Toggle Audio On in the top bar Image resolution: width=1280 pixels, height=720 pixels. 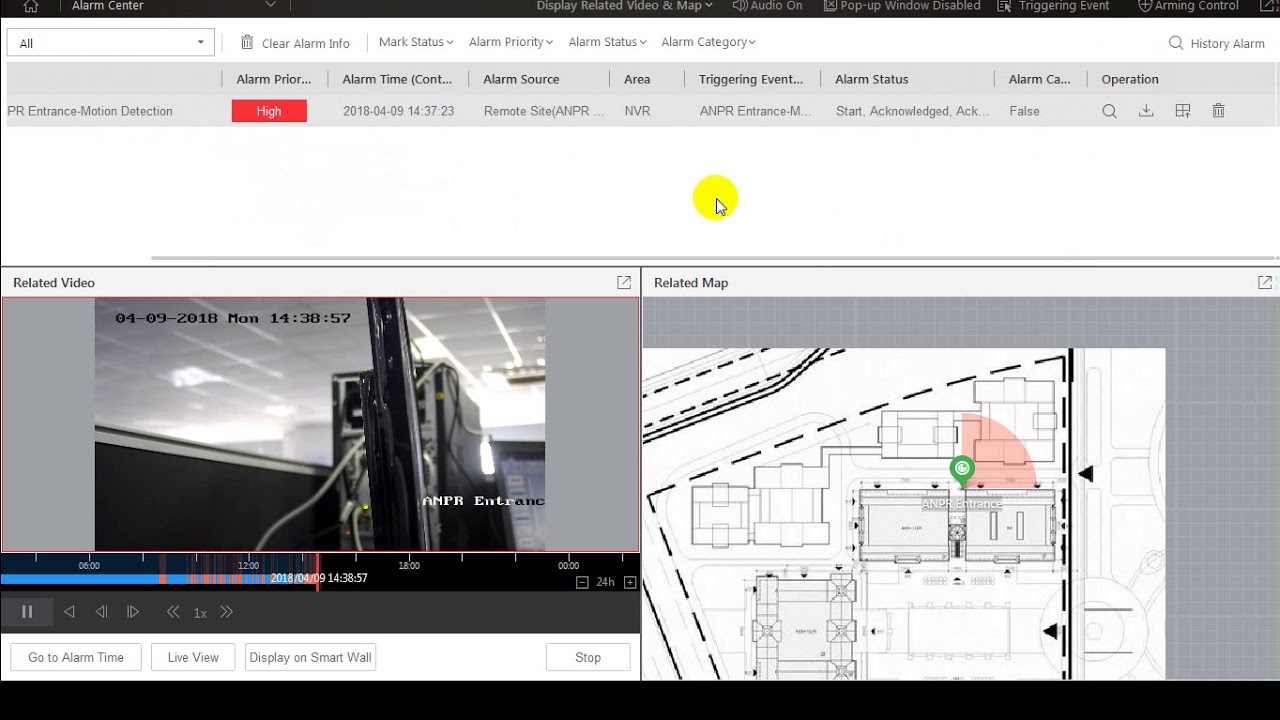[x=767, y=6]
